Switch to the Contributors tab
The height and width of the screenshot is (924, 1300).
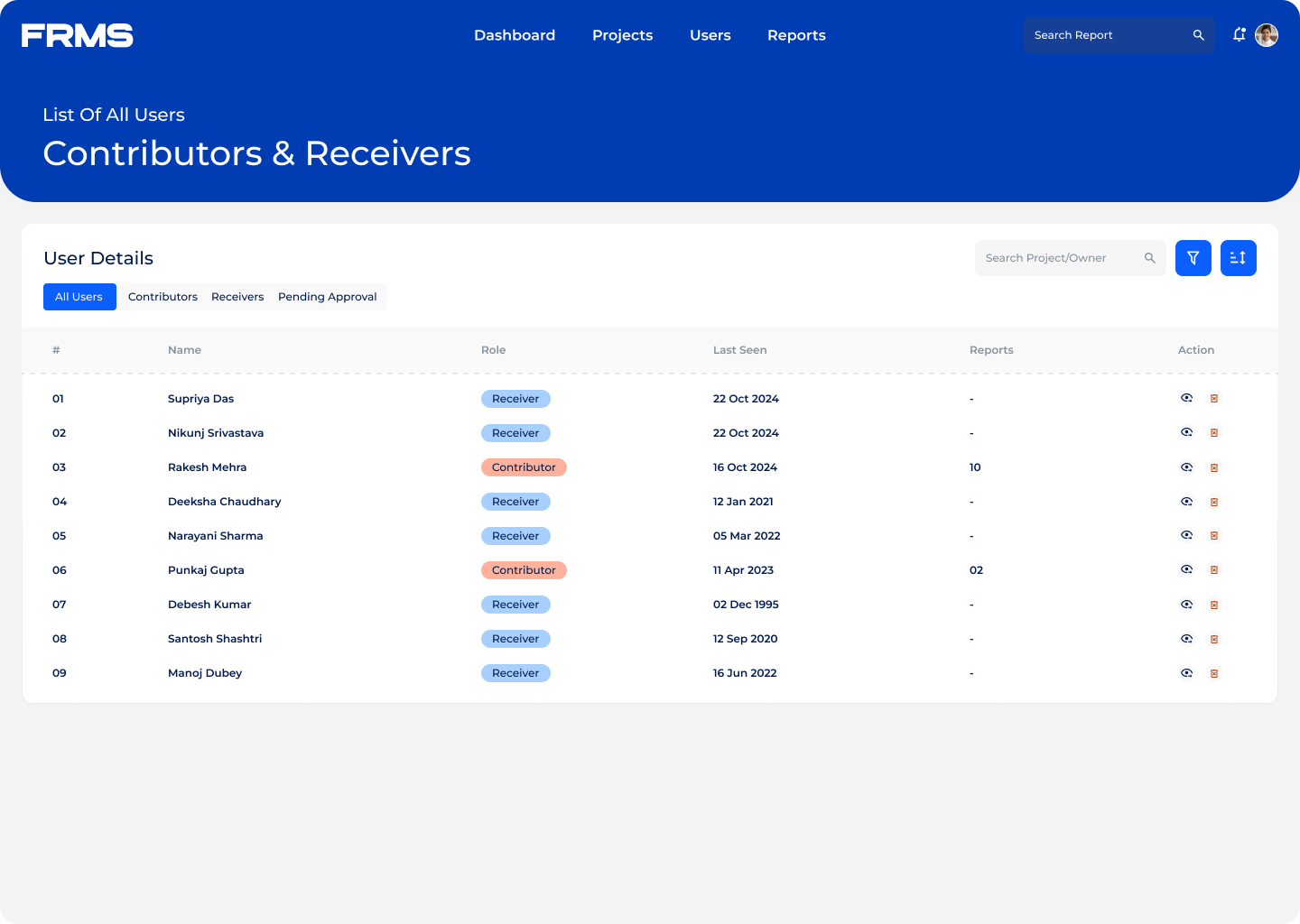pyautogui.click(x=162, y=297)
